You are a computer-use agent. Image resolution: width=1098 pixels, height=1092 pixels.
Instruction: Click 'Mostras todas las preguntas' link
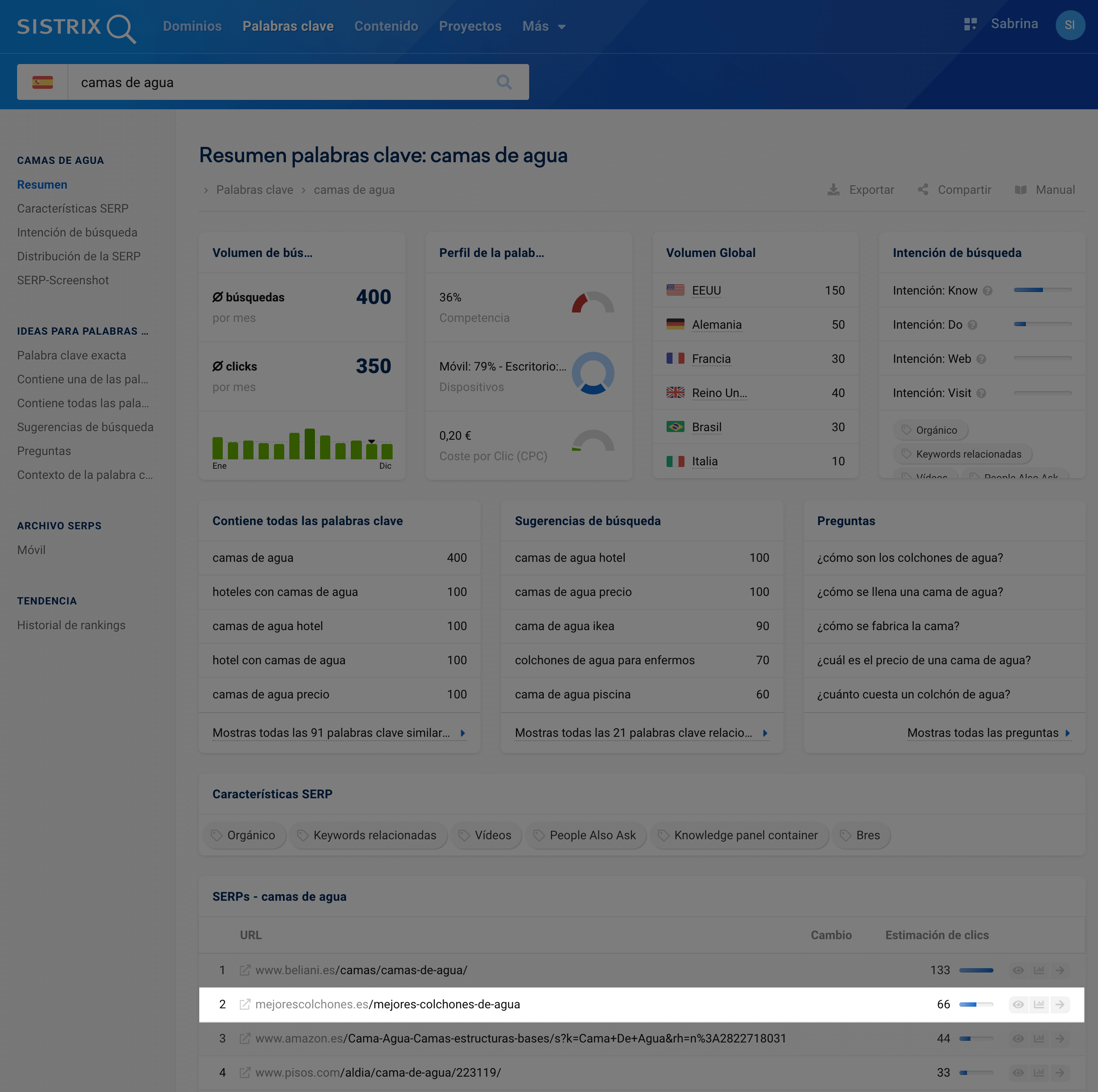988,733
